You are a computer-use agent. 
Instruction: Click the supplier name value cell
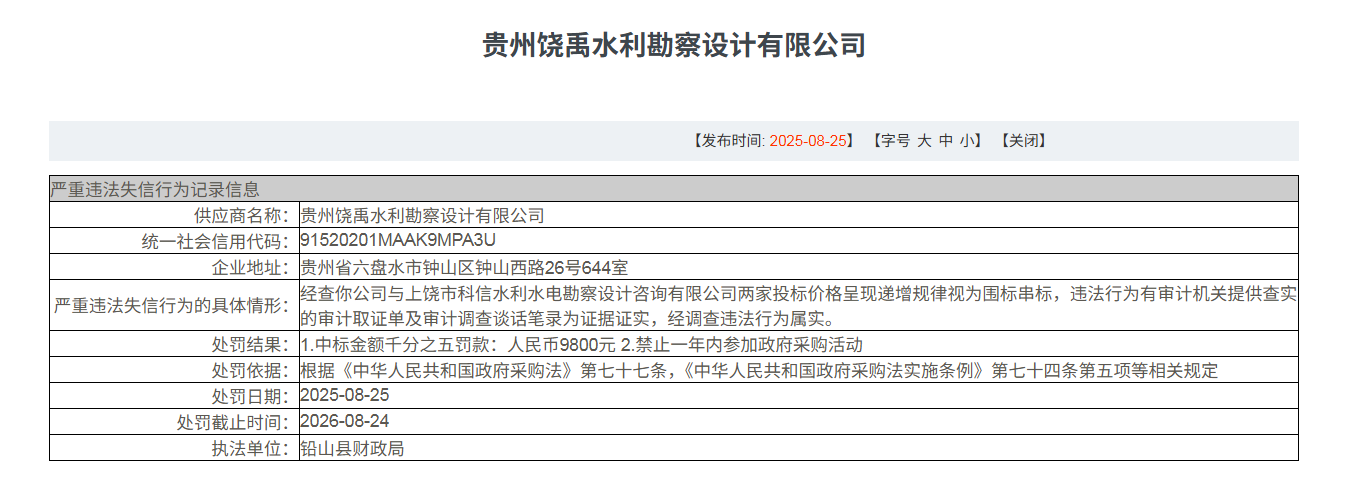click(422, 215)
